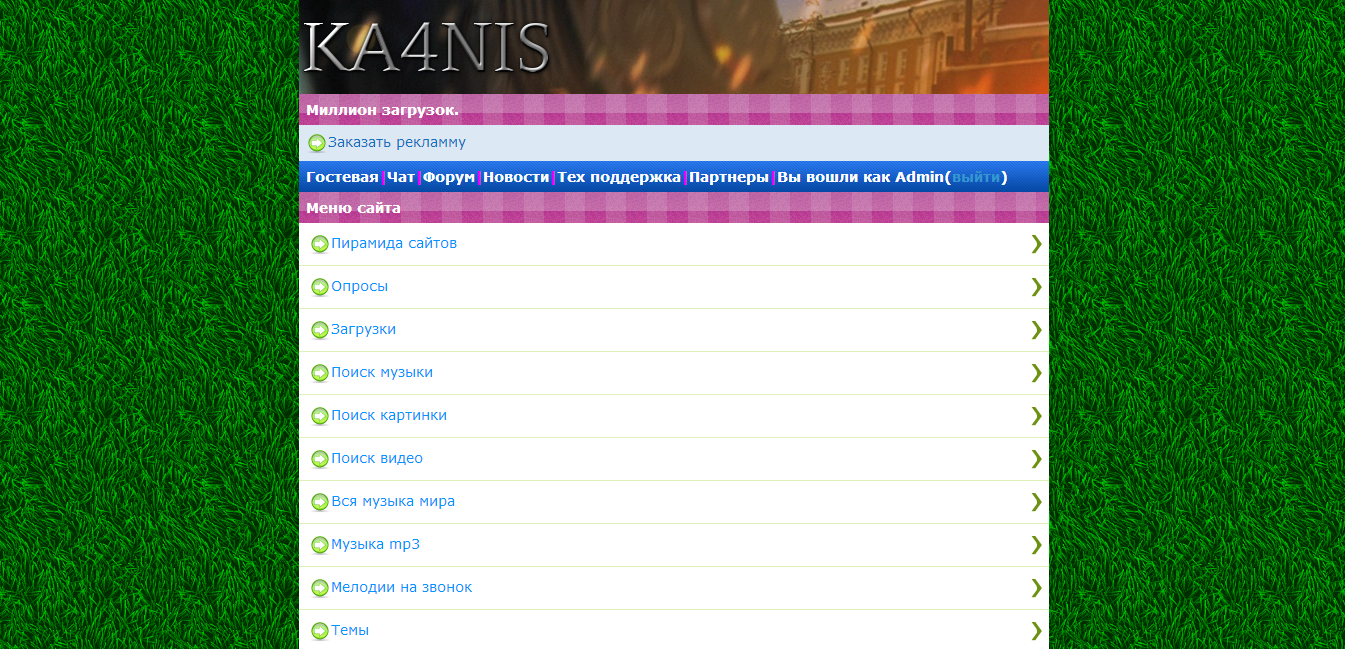Click the выйти logout link
This screenshot has width=1345, height=649.
[x=976, y=177]
